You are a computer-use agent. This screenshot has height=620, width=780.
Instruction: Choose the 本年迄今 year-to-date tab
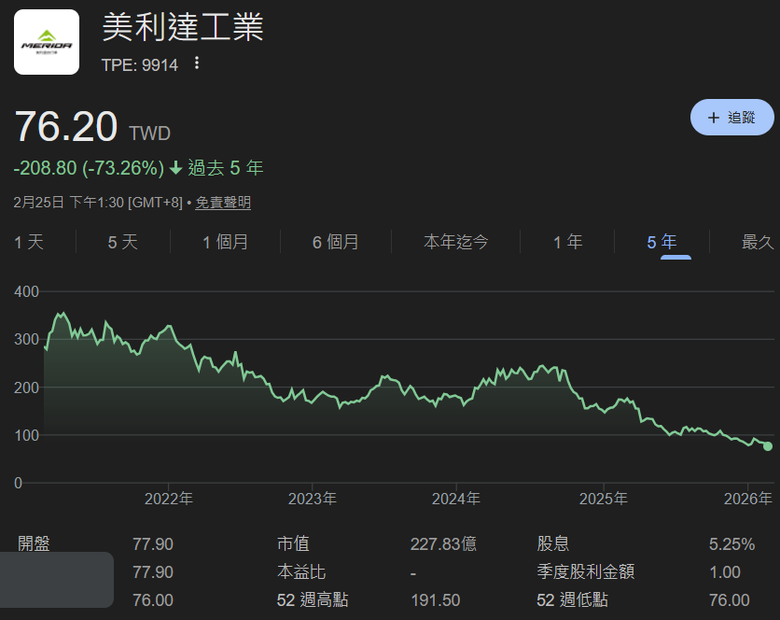pyautogui.click(x=456, y=242)
